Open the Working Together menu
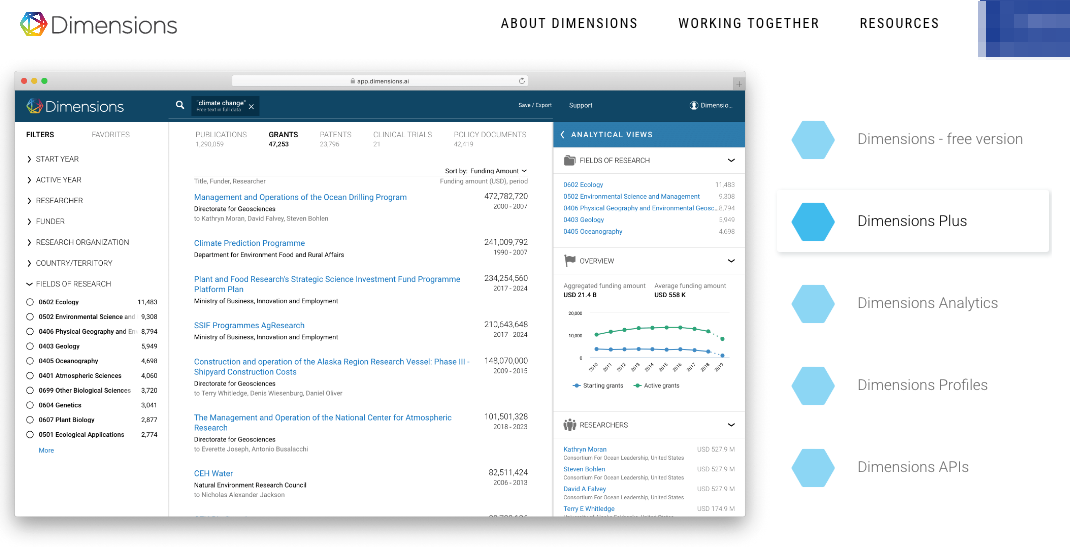 (749, 23)
